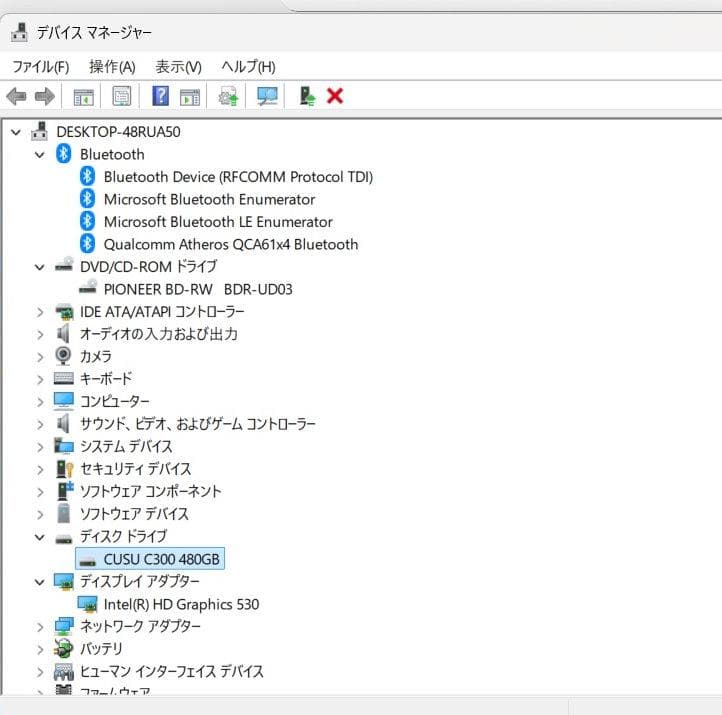Click the Bluetooth category icon
This screenshot has width=722, height=715.
tap(64, 154)
